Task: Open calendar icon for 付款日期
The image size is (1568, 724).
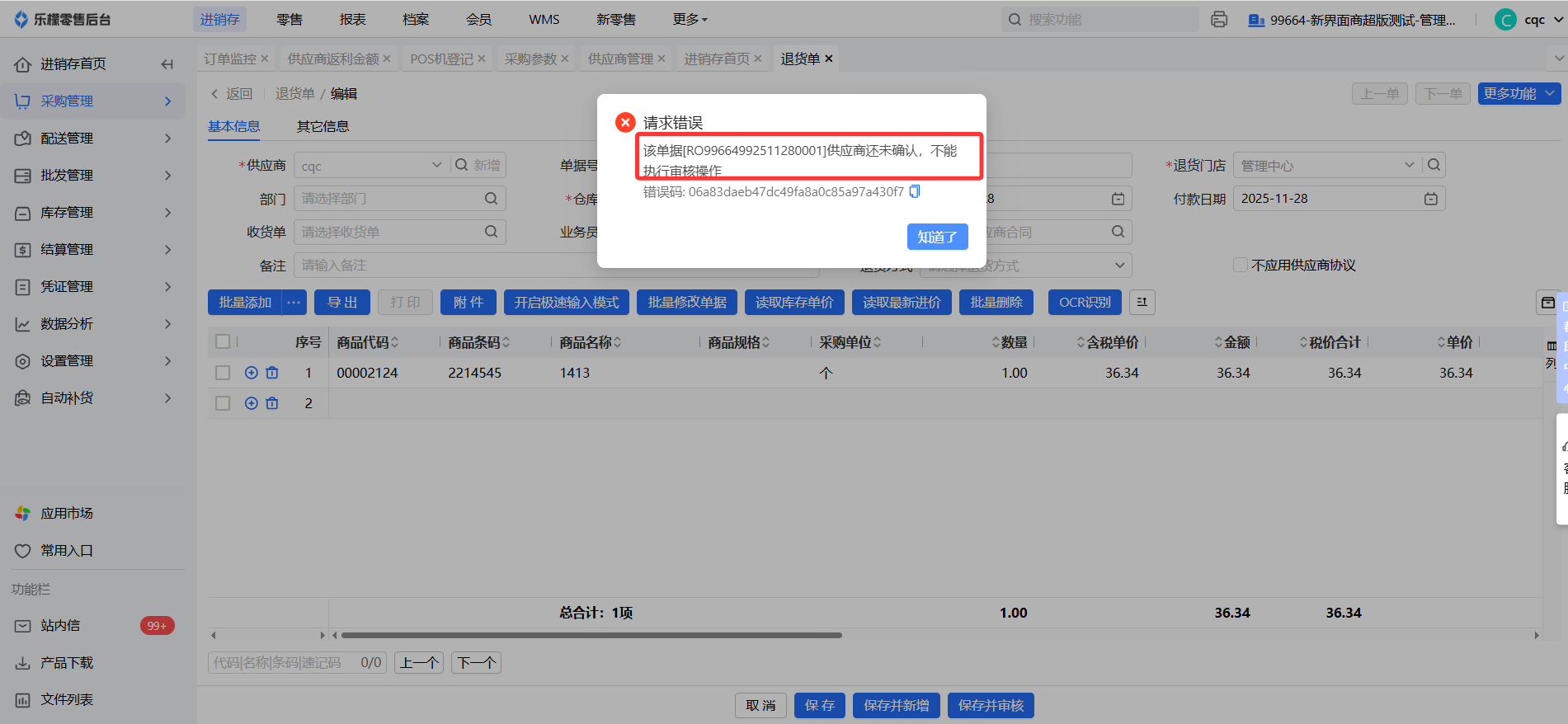Action: point(1431,199)
